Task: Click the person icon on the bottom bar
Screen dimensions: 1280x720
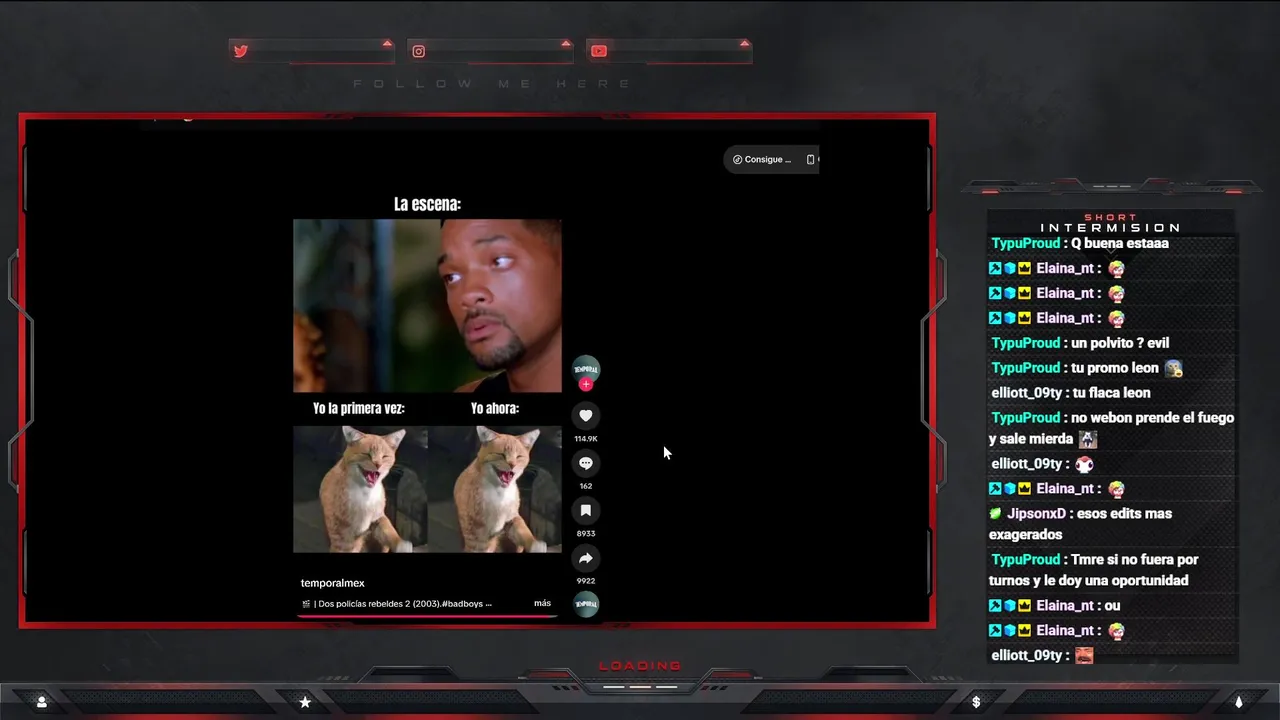Action: [x=41, y=702]
